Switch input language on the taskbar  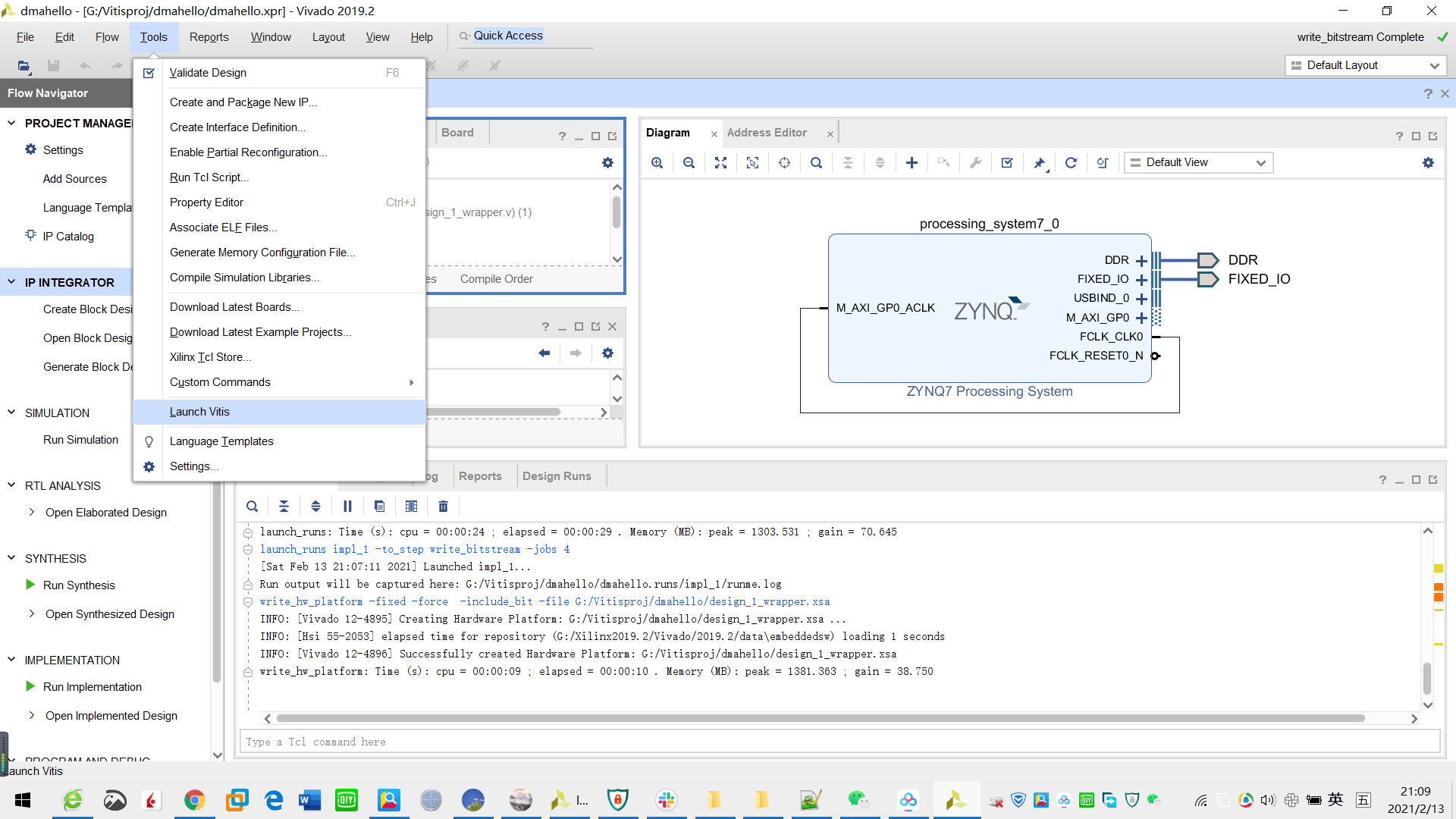click(1335, 799)
